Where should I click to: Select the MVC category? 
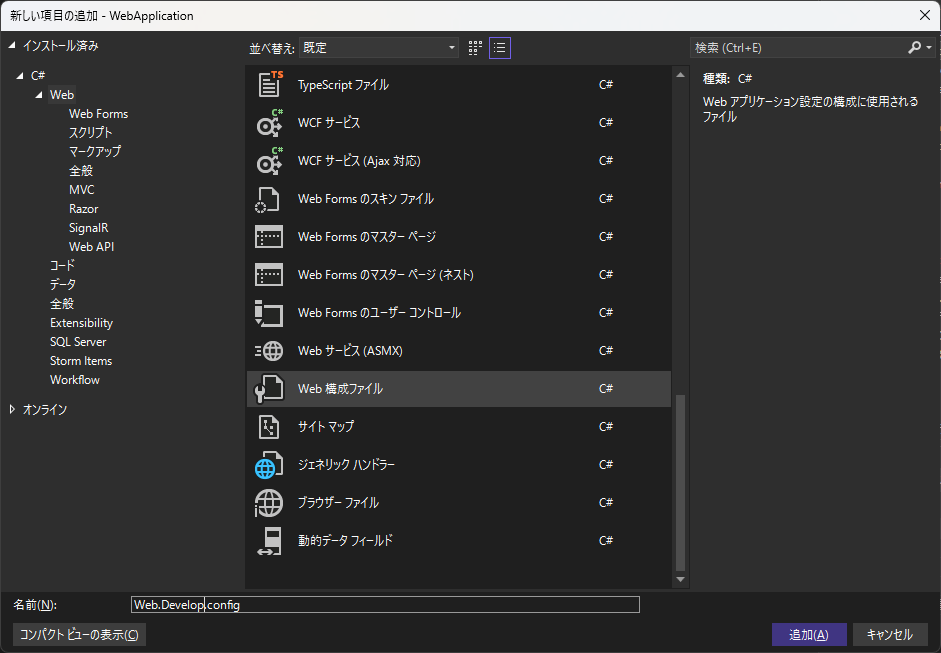[81, 189]
